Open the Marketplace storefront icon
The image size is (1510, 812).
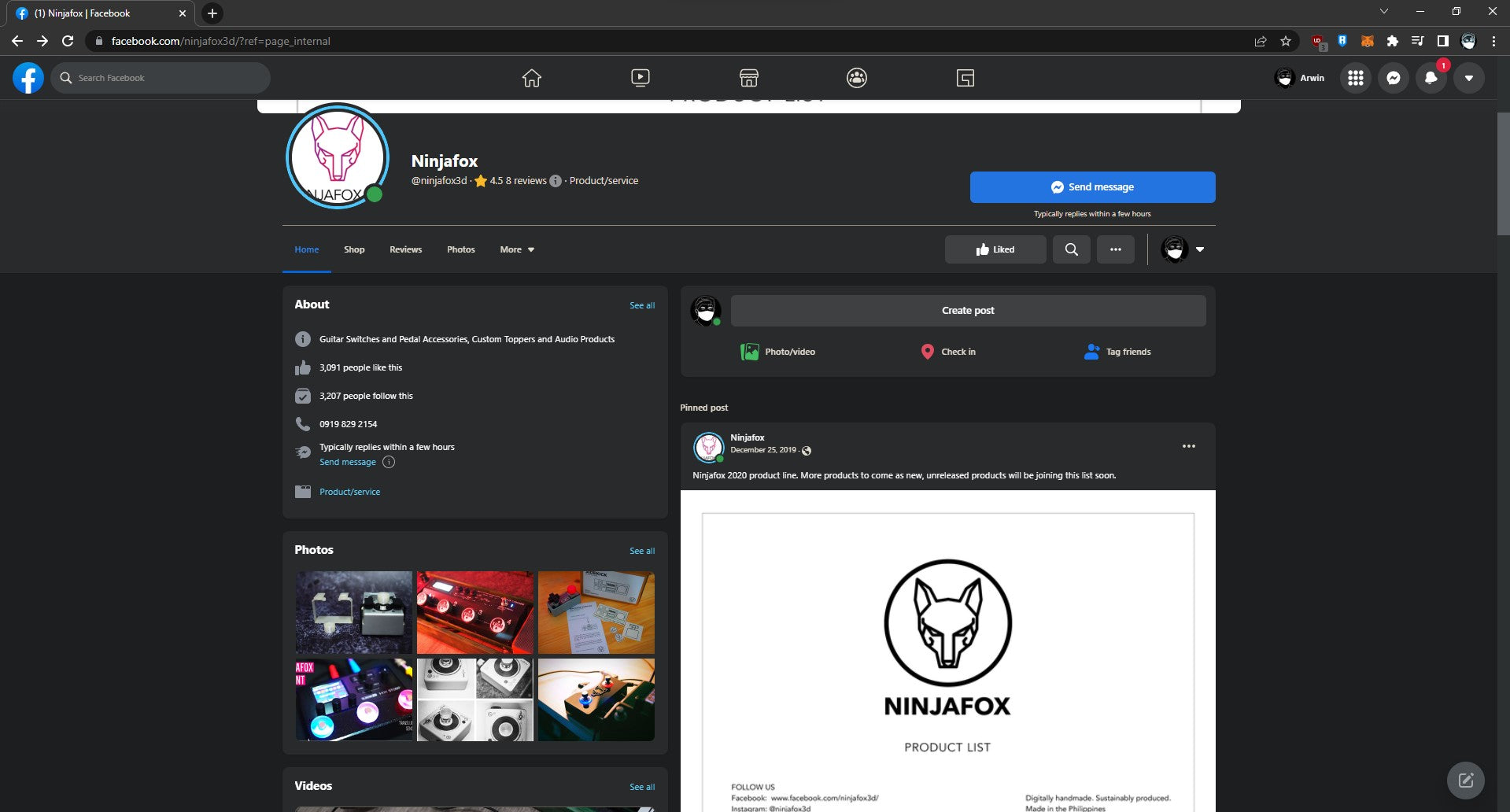coord(748,77)
